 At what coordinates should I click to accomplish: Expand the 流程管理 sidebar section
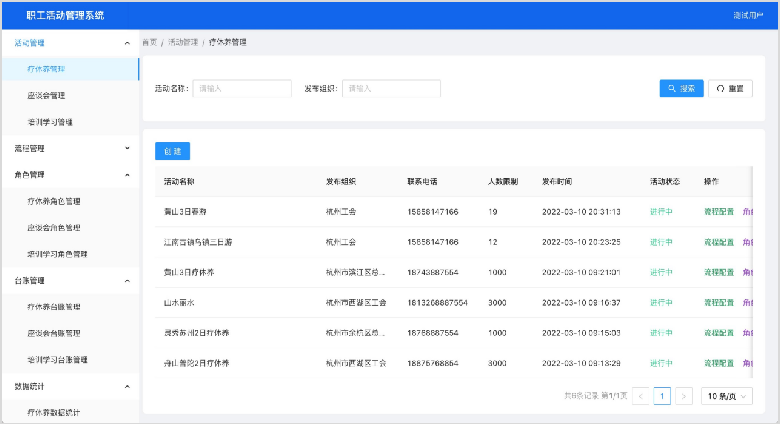tap(126, 148)
